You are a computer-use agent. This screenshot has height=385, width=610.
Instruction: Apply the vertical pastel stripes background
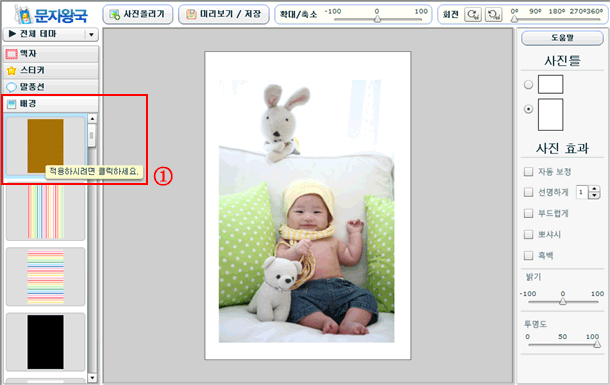pyautogui.click(x=46, y=211)
